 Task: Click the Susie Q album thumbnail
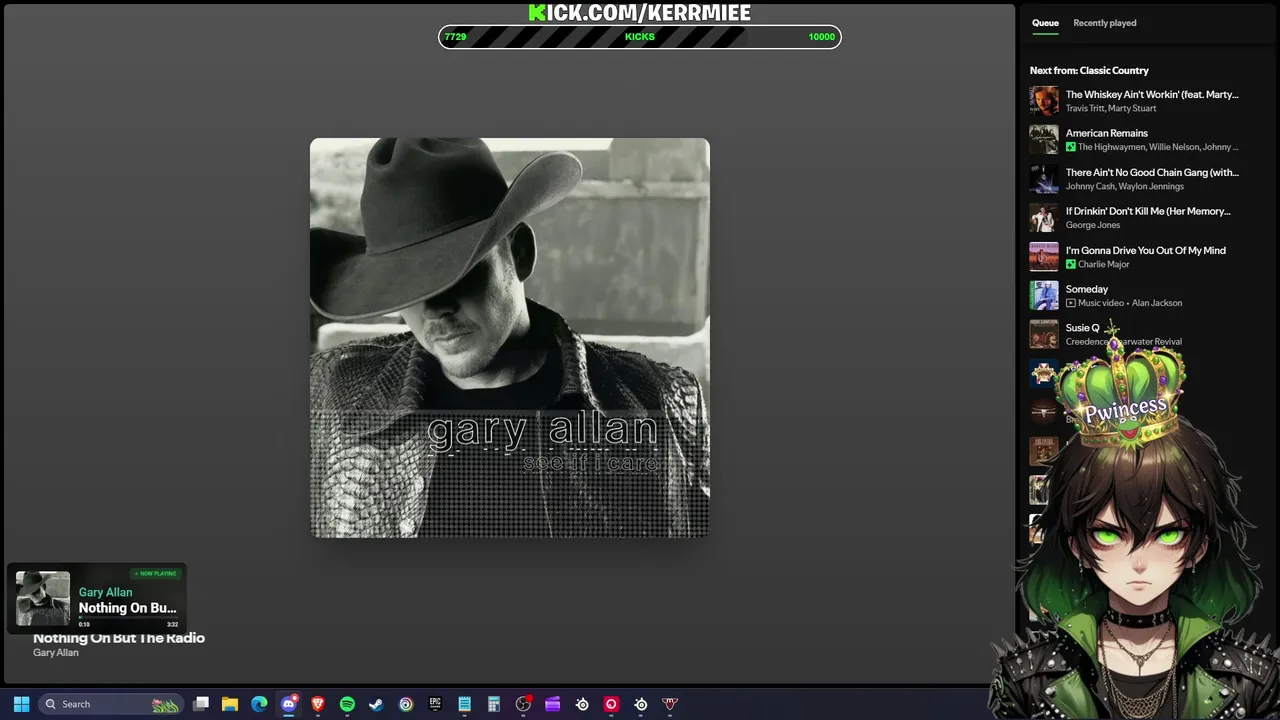pyautogui.click(x=1044, y=334)
